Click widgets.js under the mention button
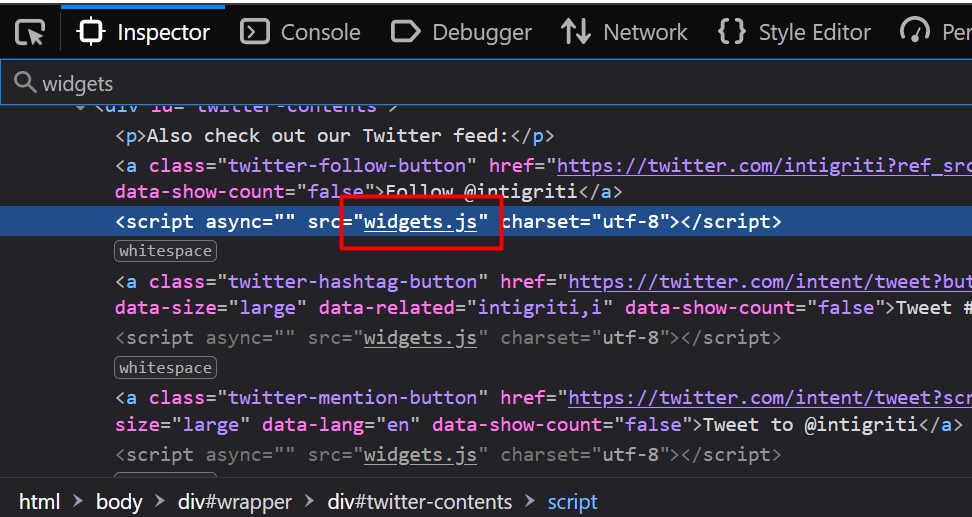Viewport: 972px width, 517px height. pos(420,455)
